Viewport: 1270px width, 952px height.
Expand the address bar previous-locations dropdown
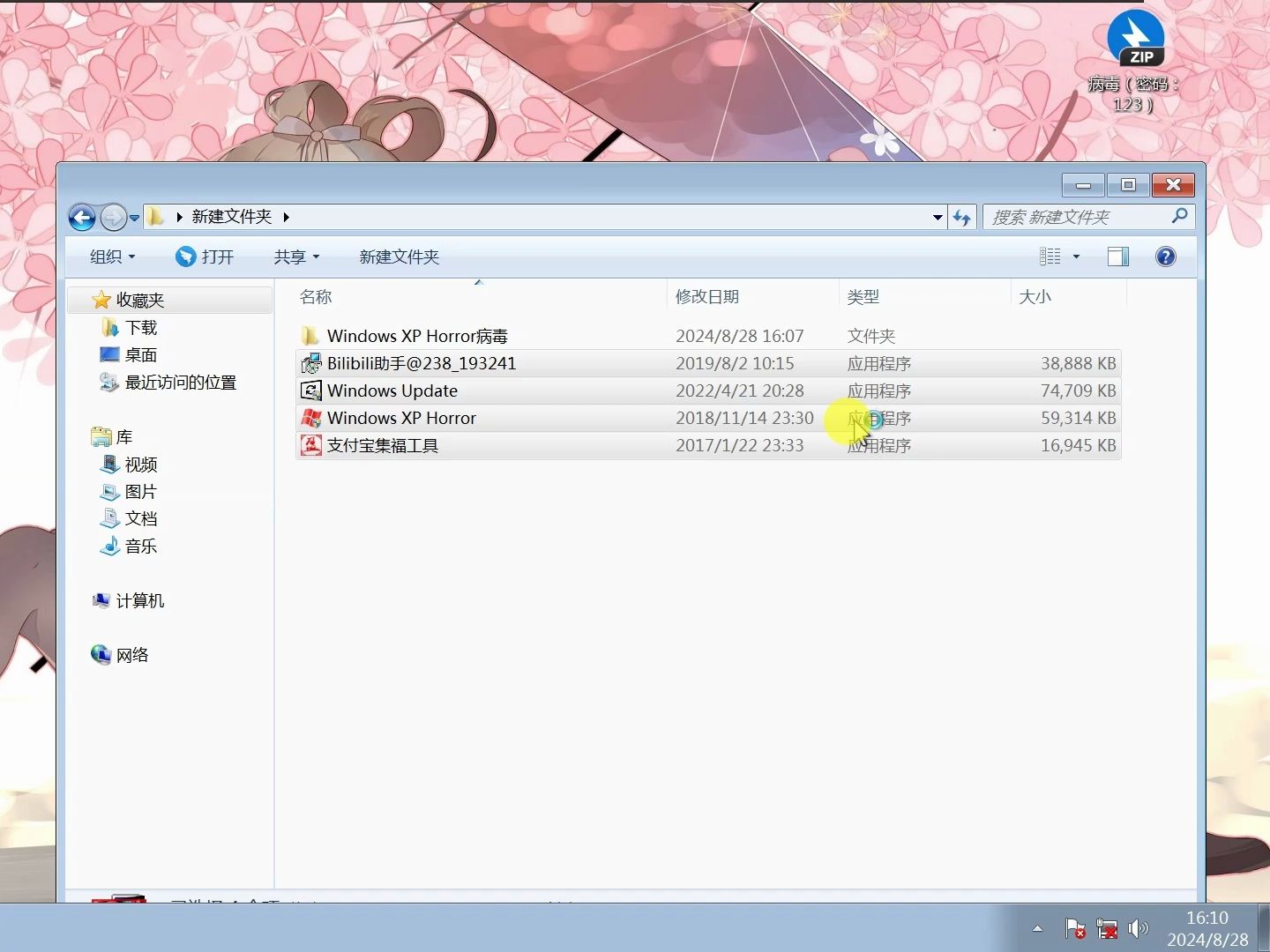pos(938,217)
